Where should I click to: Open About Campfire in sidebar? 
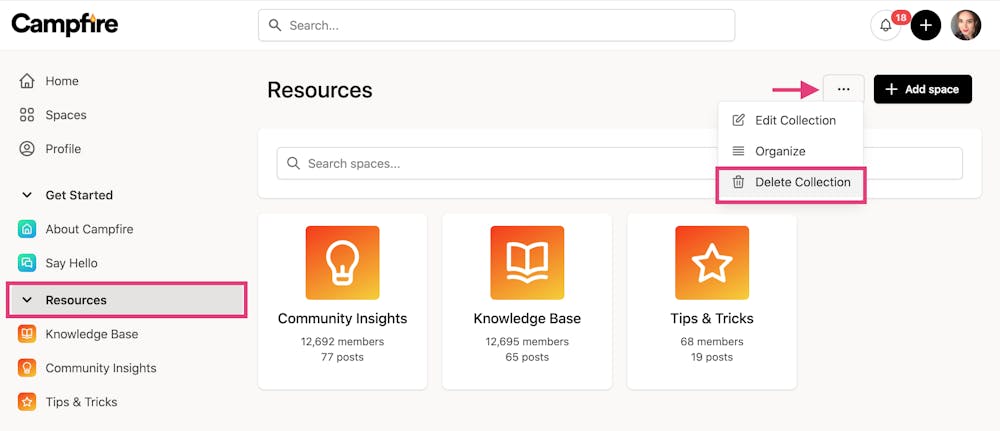point(89,229)
